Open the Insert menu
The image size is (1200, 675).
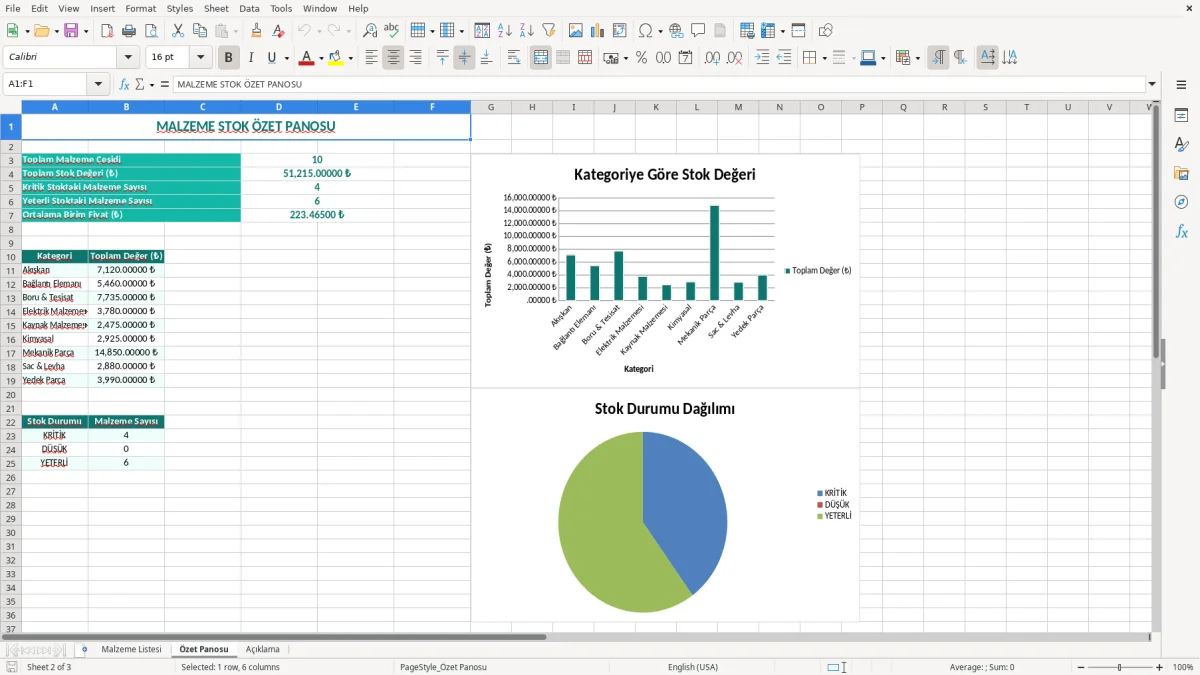pyautogui.click(x=102, y=8)
